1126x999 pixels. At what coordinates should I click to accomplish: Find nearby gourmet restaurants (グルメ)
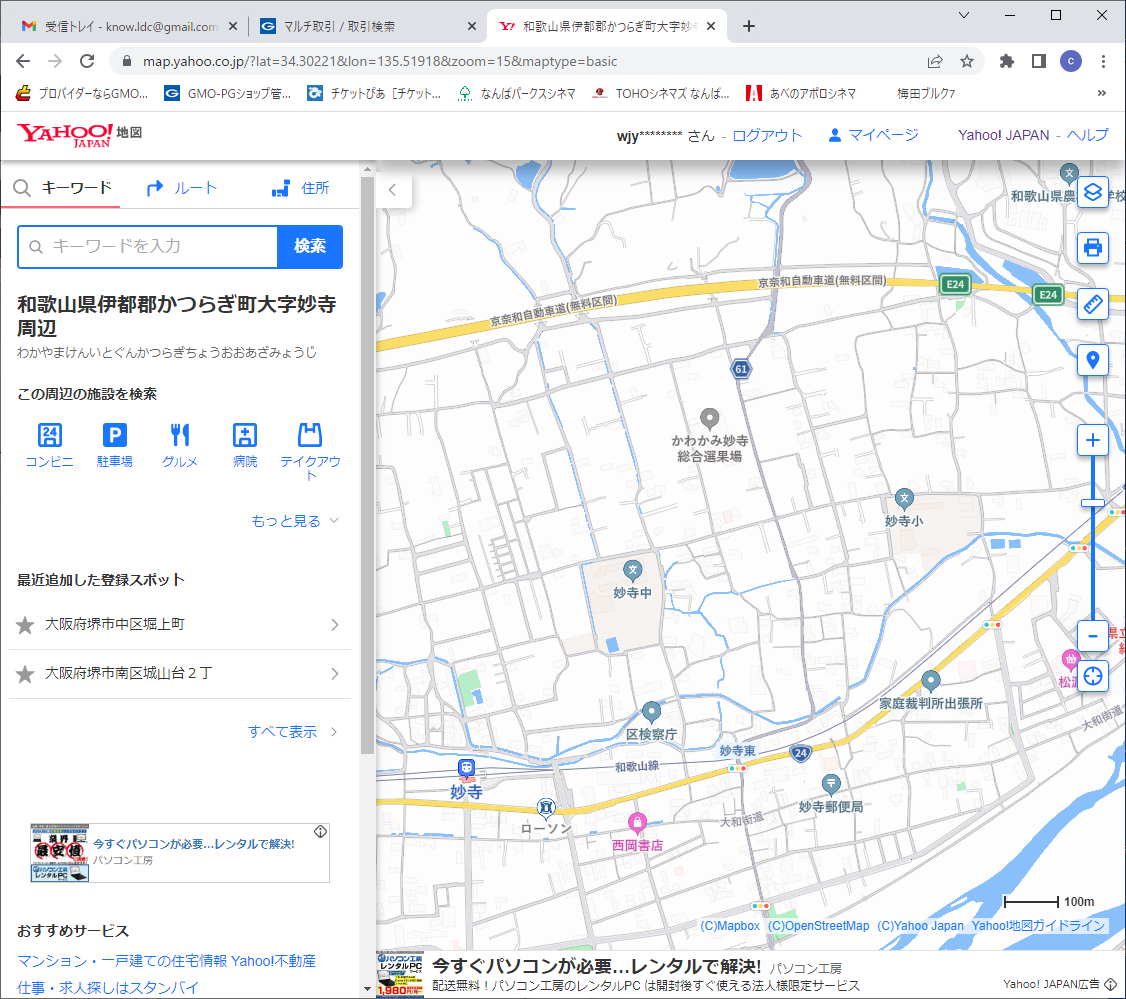click(180, 445)
